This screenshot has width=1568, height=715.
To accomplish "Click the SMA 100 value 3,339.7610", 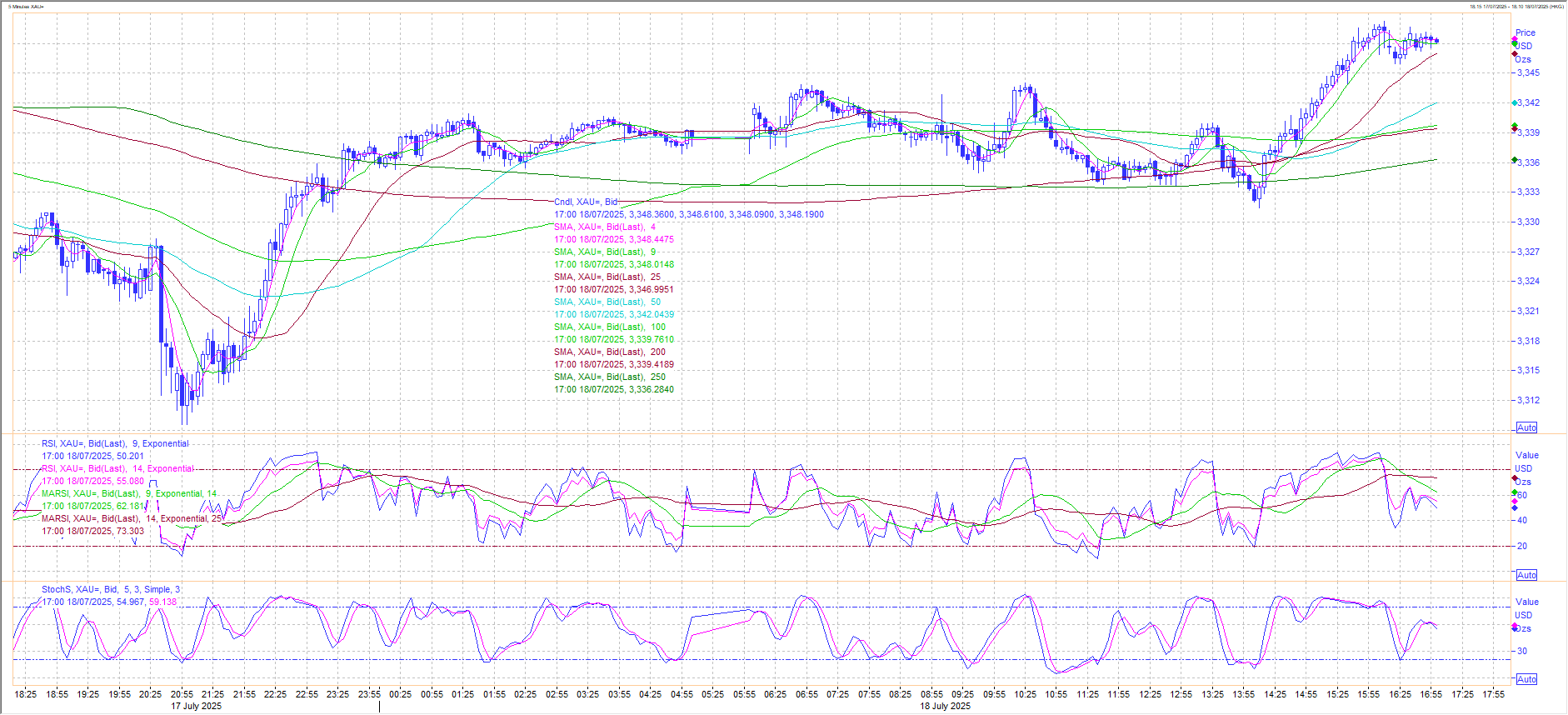I will [x=614, y=339].
